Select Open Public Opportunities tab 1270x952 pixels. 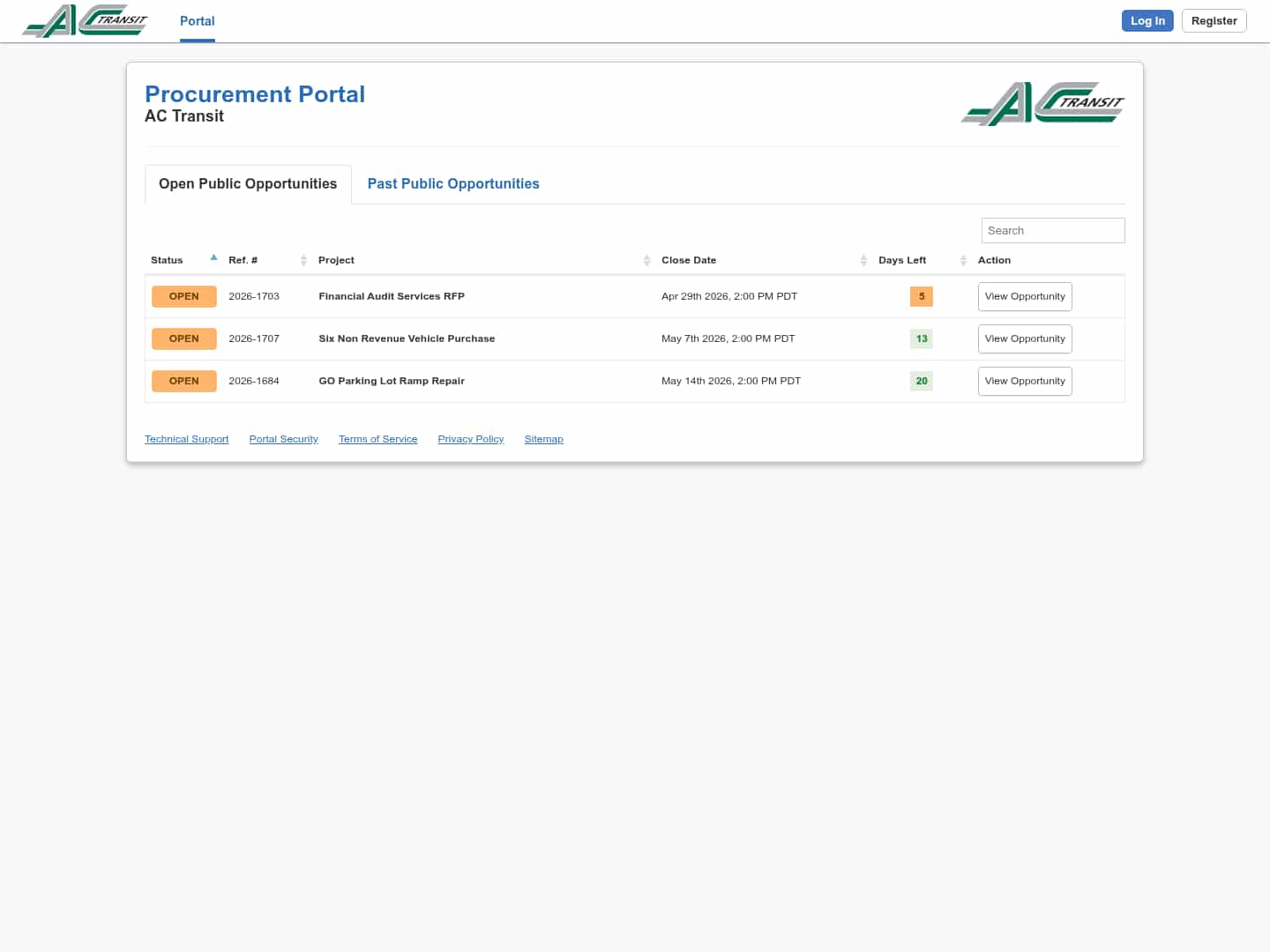click(x=248, y=184)
